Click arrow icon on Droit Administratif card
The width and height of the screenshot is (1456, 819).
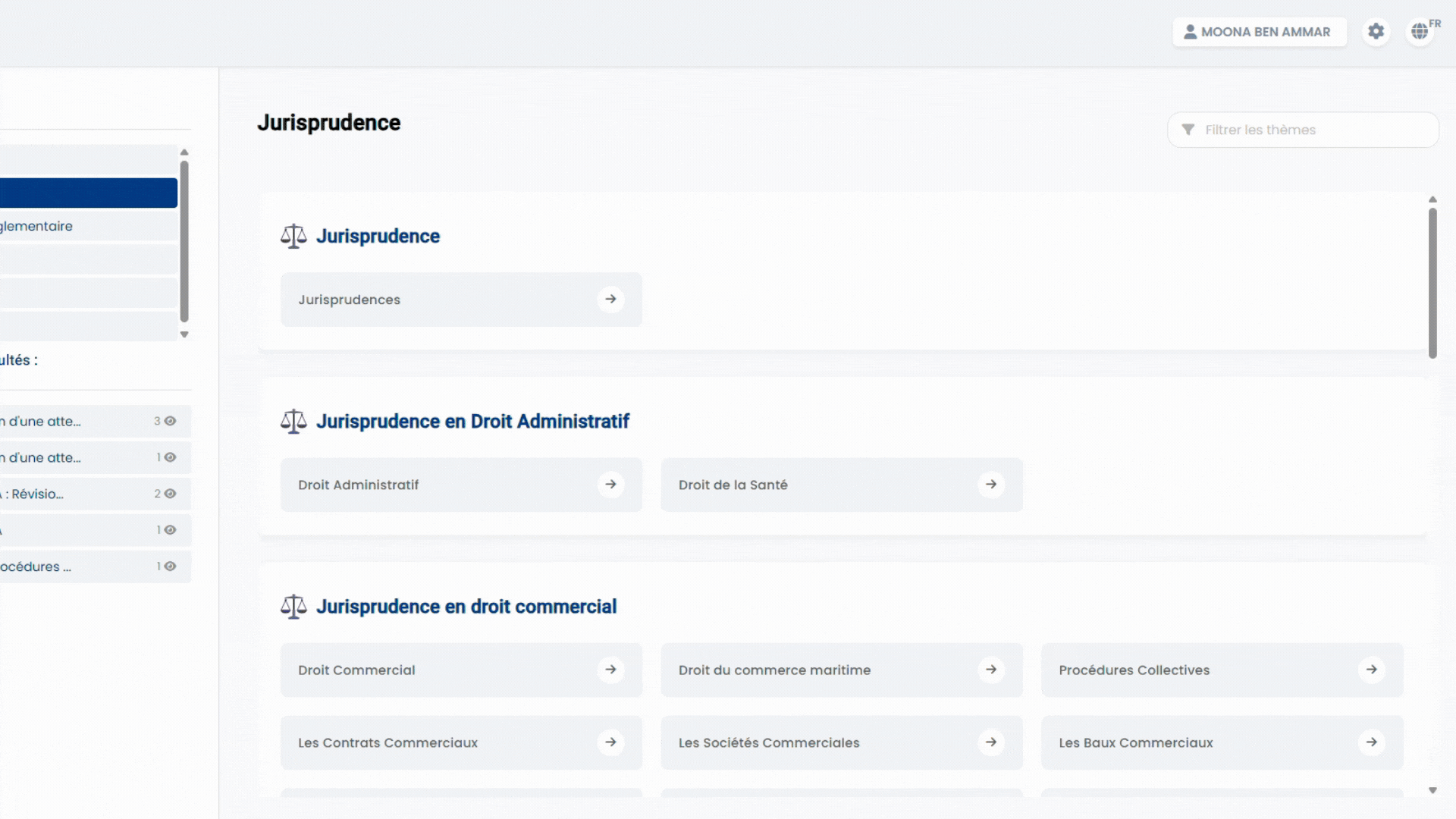point(610,485)
